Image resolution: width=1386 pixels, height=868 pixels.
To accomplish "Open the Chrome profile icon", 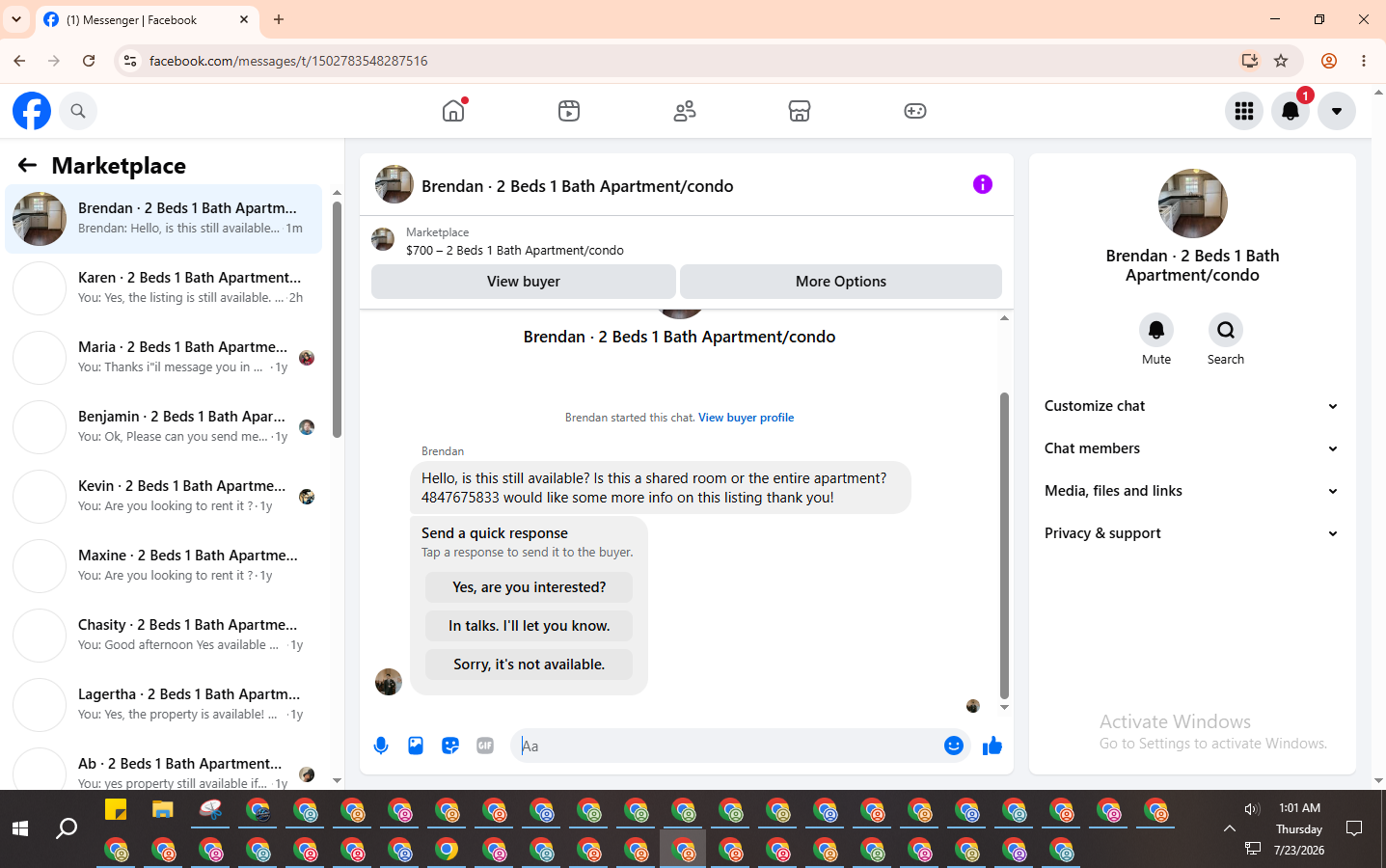I will point(1329,61).
